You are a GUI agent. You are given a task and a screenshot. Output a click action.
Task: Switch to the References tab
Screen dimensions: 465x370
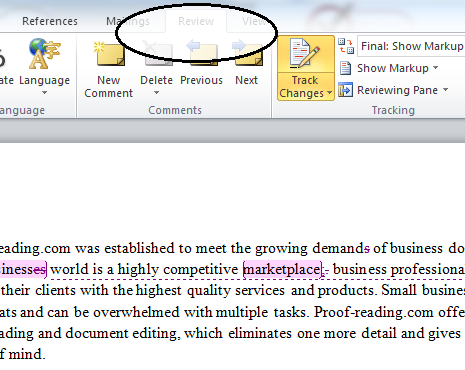click(x=50, y=21)
